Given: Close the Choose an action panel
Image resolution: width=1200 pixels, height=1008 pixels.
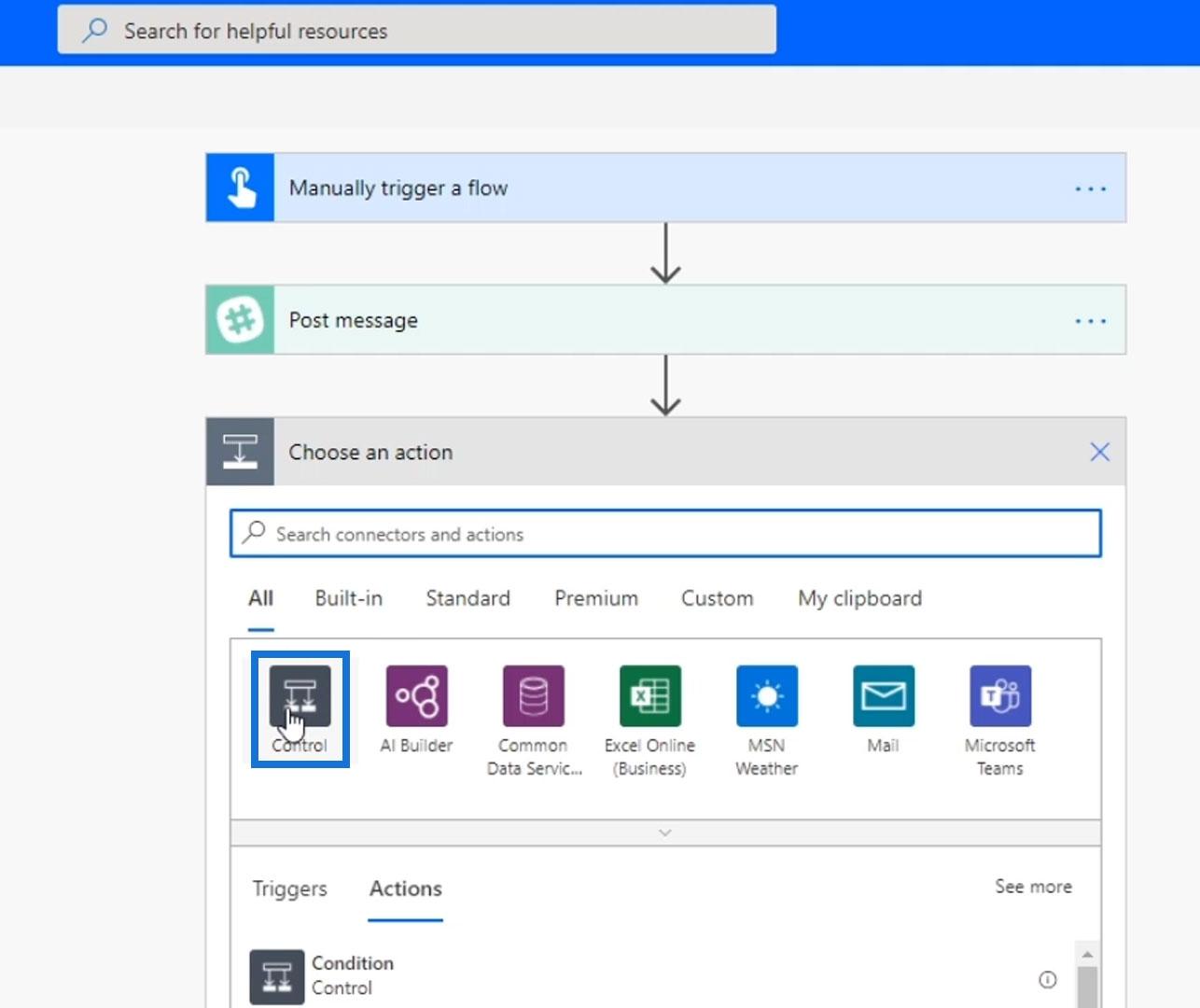Looking at the screenshot, I should point(1100,452).
